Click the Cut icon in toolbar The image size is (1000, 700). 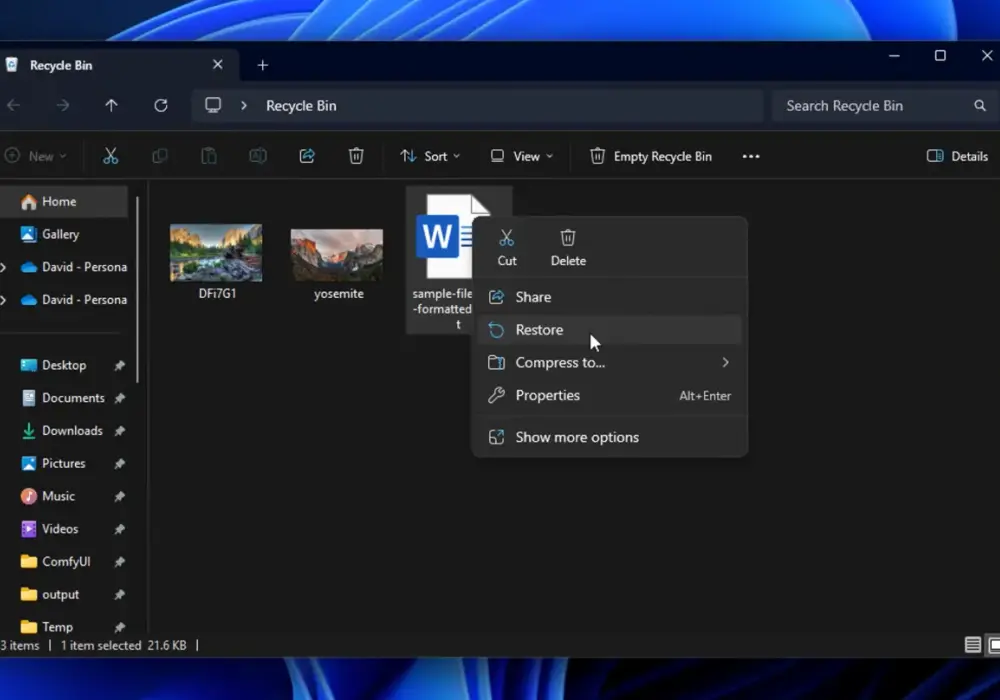click(x=110, y=156)
